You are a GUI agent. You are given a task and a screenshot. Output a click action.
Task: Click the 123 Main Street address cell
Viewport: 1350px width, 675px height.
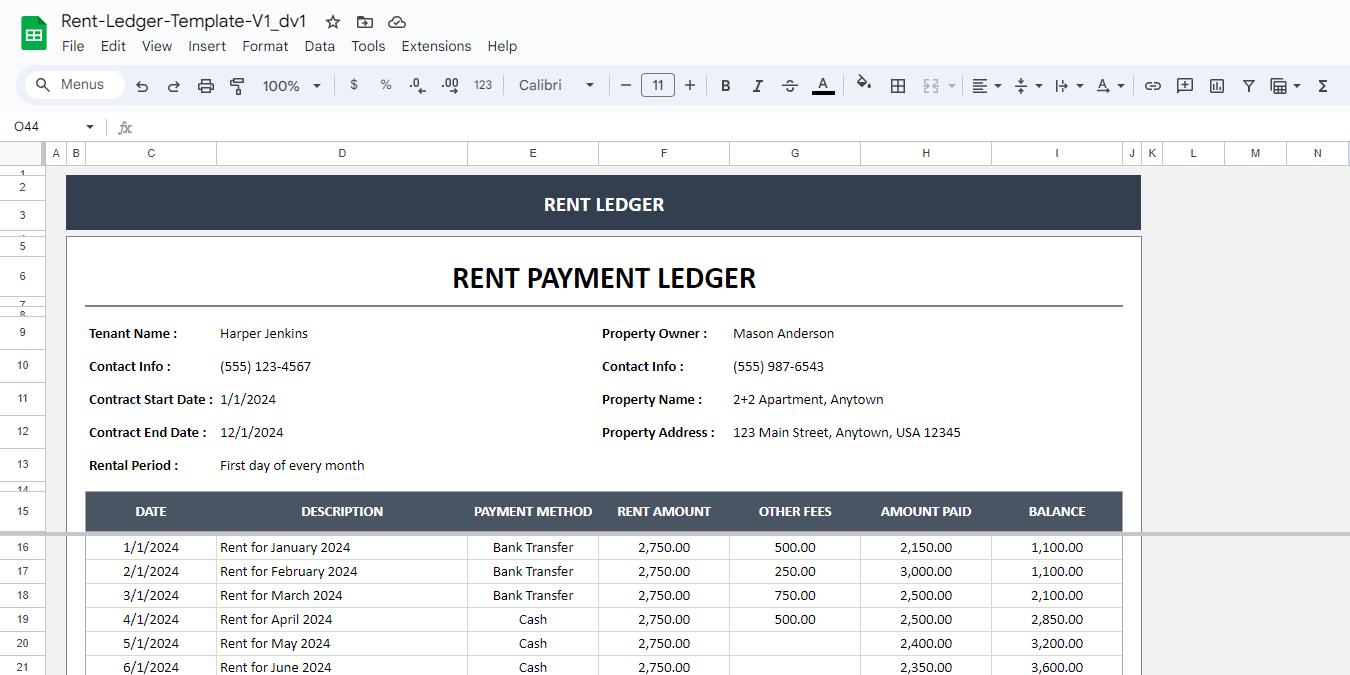(x=846, y=432)
